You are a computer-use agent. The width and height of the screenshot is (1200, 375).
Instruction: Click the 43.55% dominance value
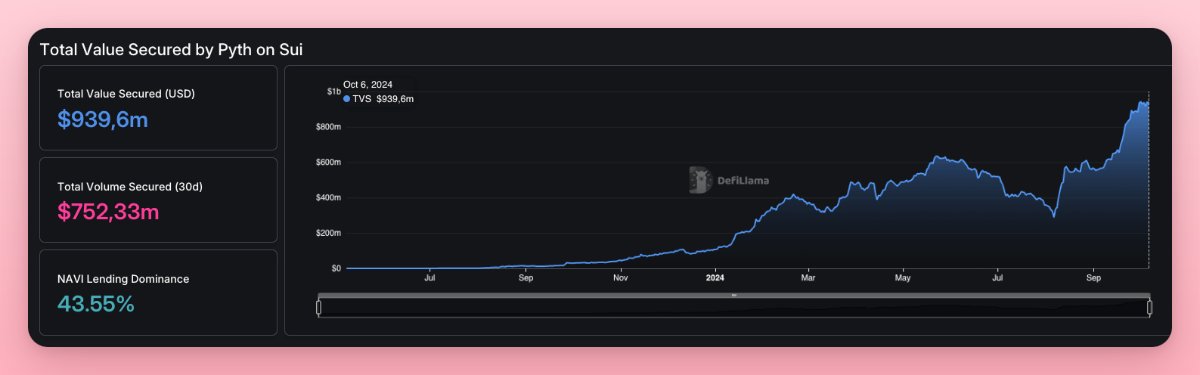click(96, 305)
